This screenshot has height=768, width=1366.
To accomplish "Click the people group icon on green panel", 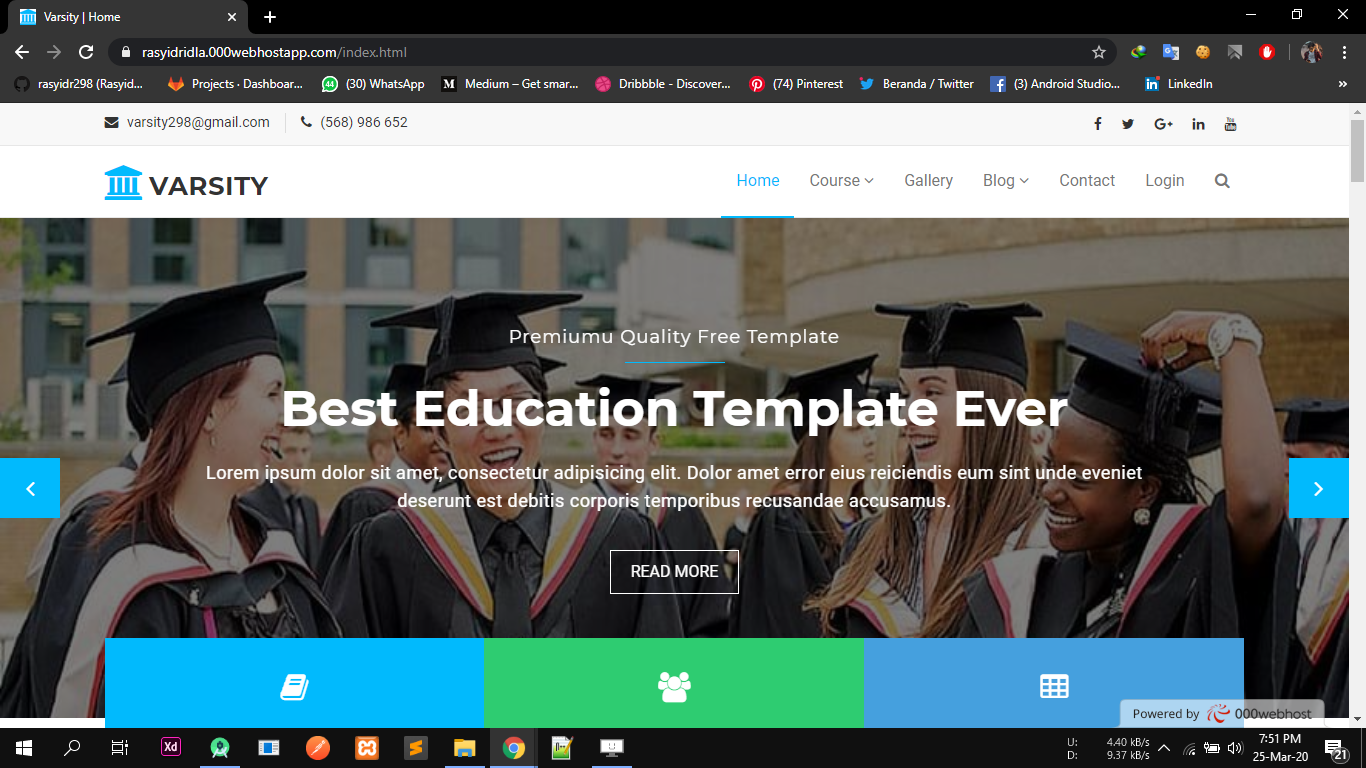I will pyautogui.click(x=673, y=686).
